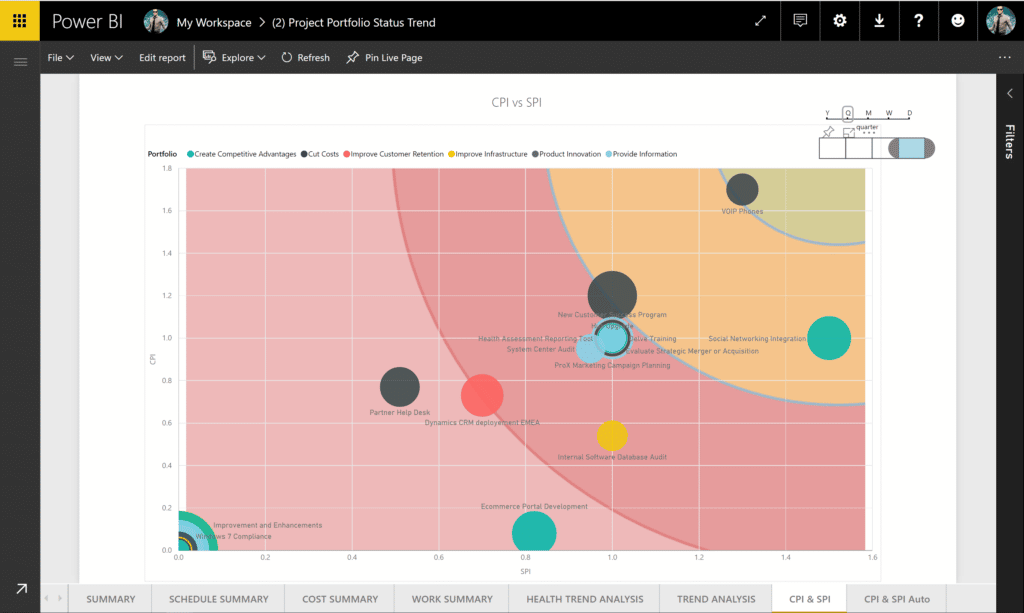
Task: Click the user avatar beside My Workspace
Action: point(156,22)
